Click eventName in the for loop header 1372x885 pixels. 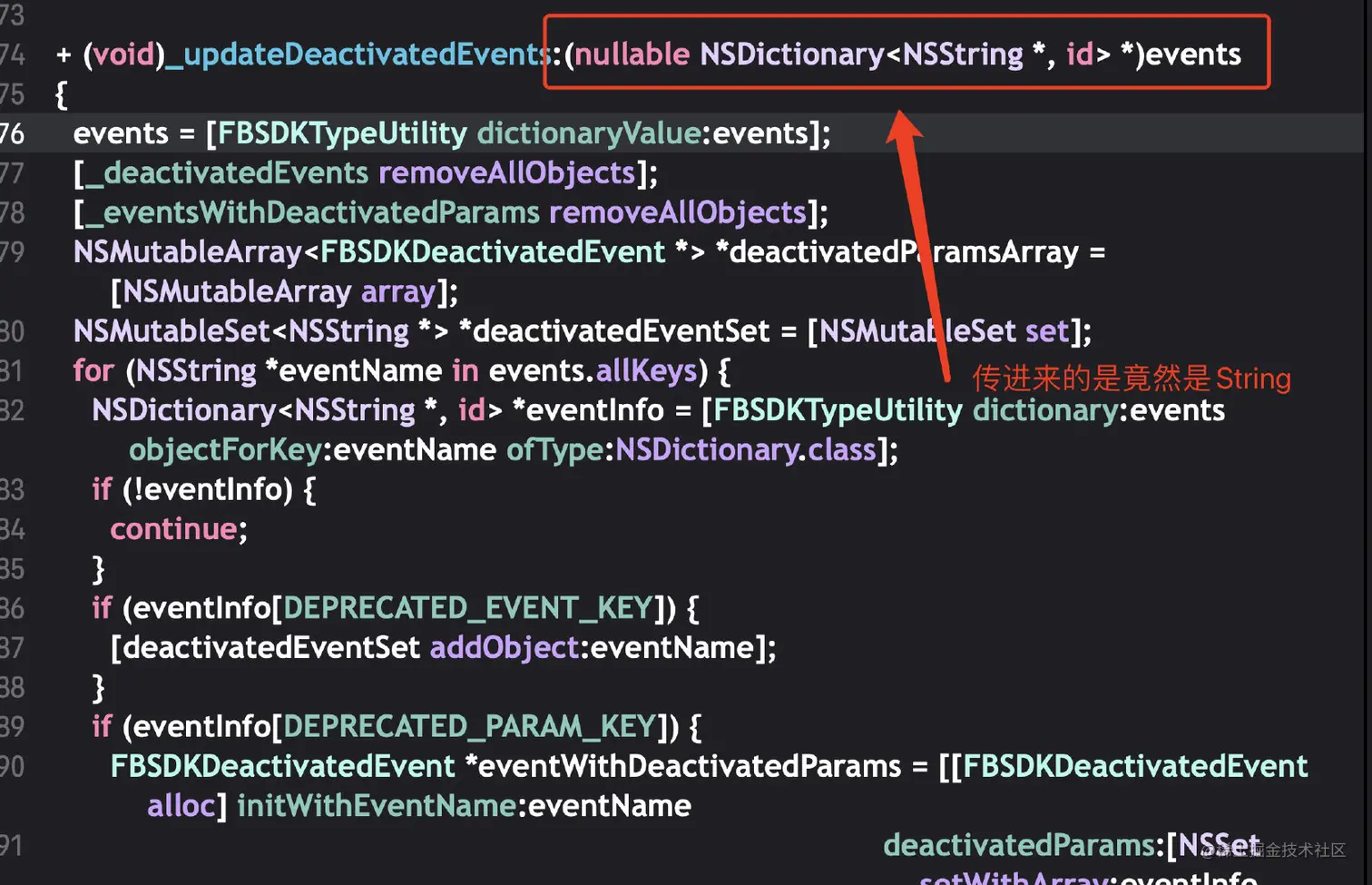[360, 370]
